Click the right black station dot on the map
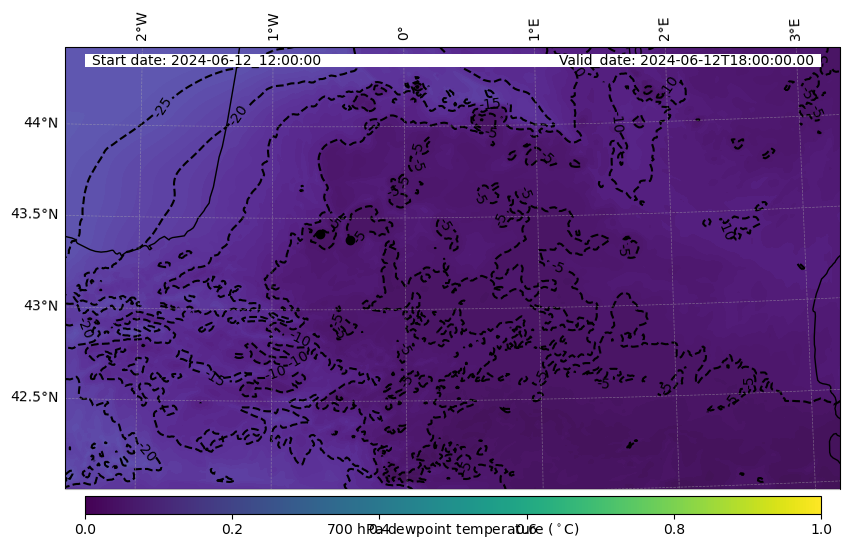The height and width of the screenshot is (557, 850). click(350, 239)
